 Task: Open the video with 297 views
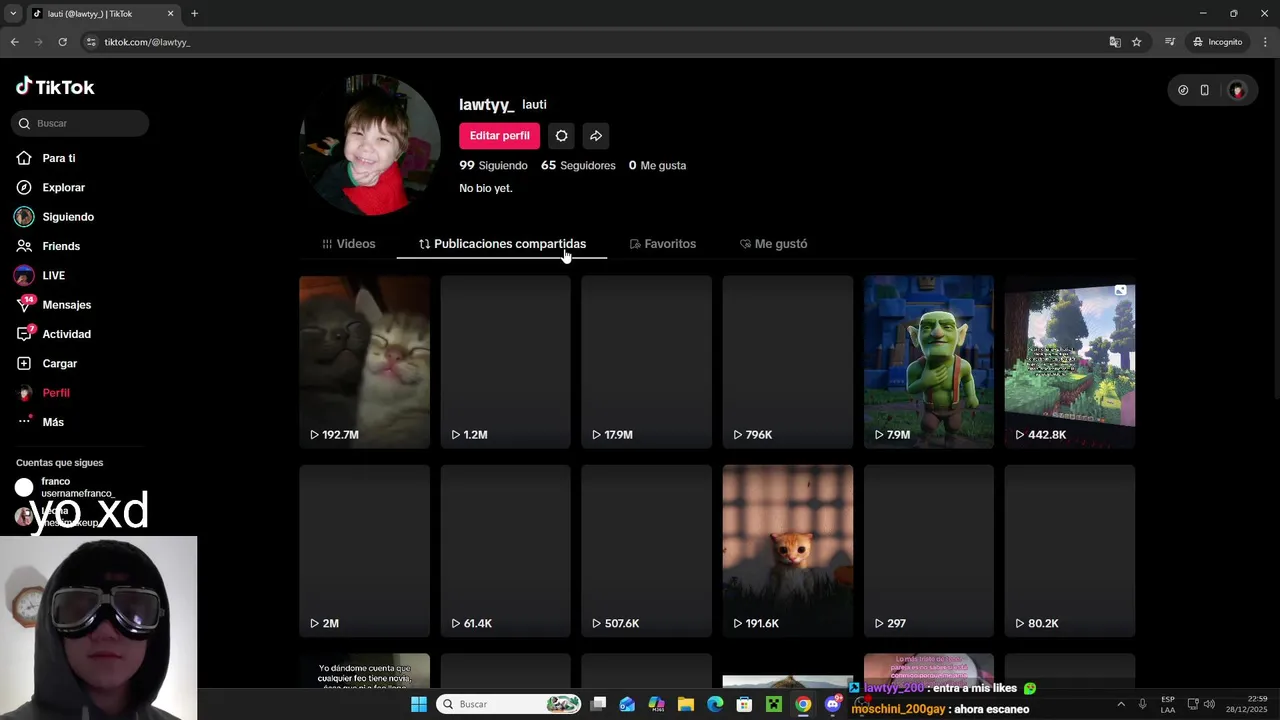928,550
